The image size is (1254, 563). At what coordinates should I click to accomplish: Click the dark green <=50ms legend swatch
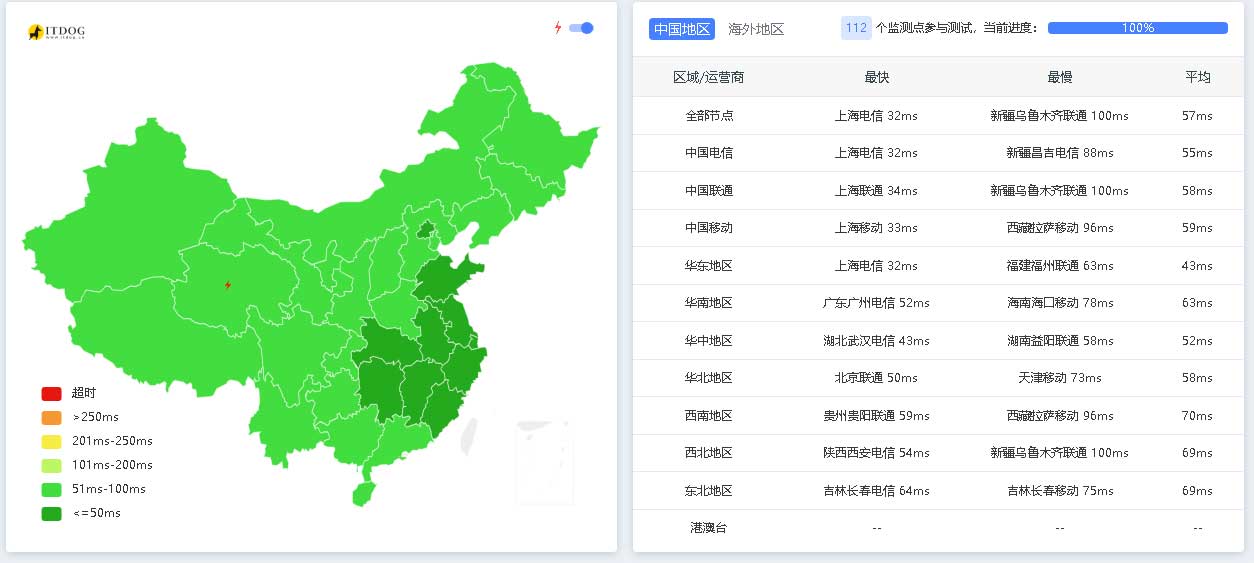point(51,513)
